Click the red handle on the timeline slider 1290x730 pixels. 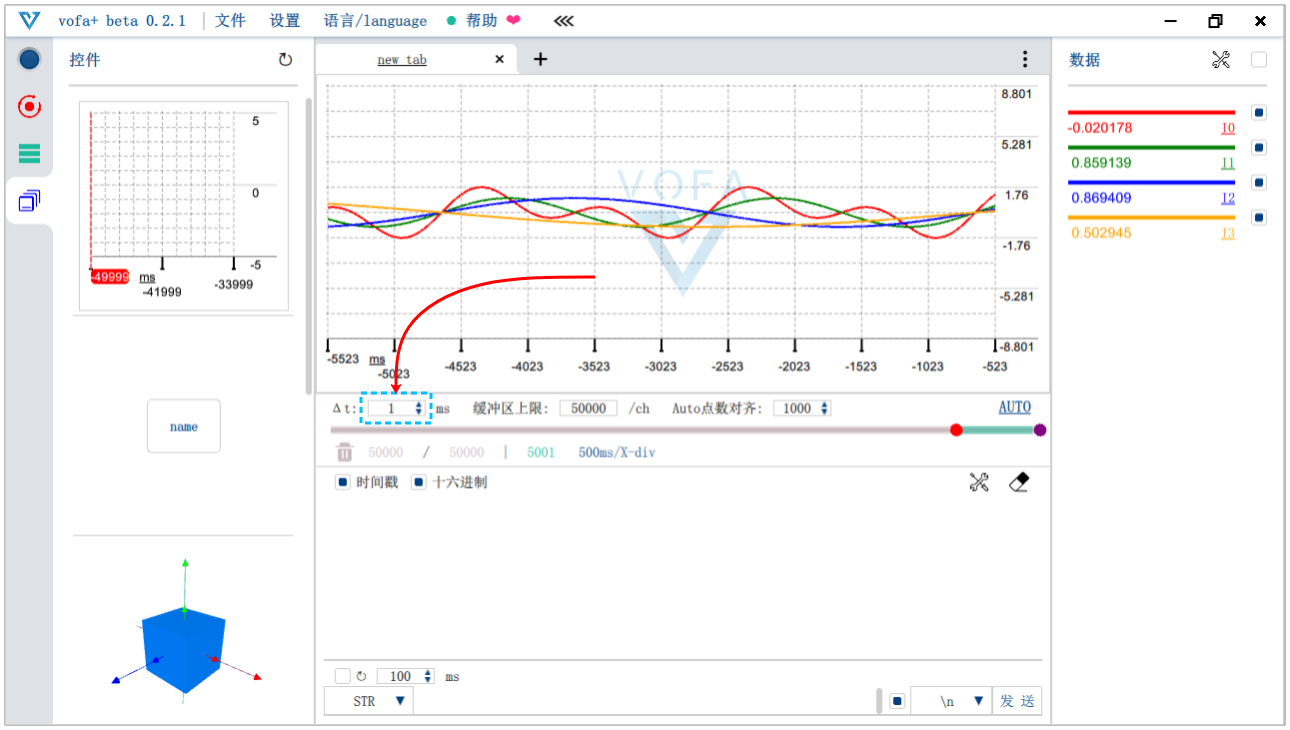[956, 430]
